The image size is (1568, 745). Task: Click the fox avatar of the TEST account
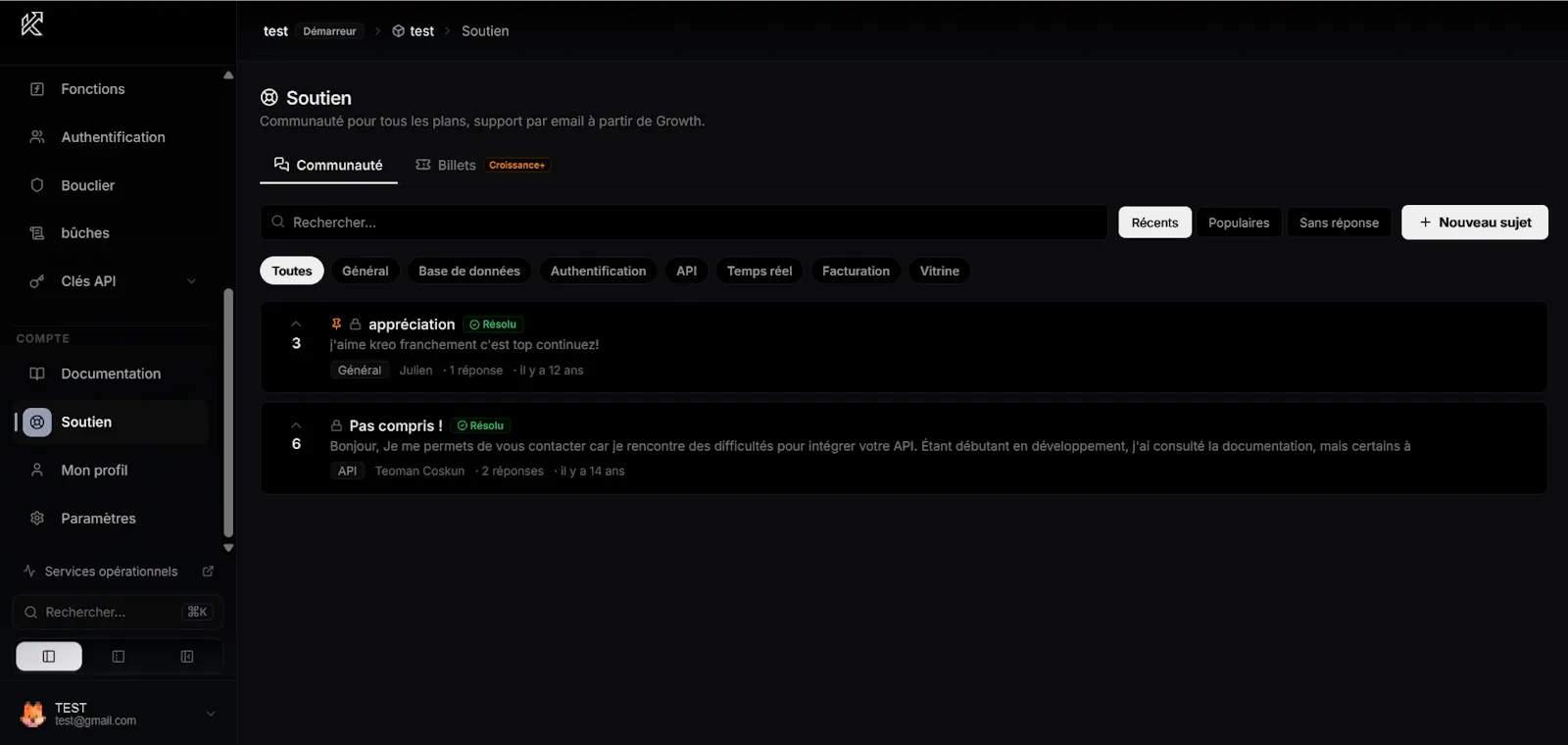pyautogui.click(x=33, y=714)
